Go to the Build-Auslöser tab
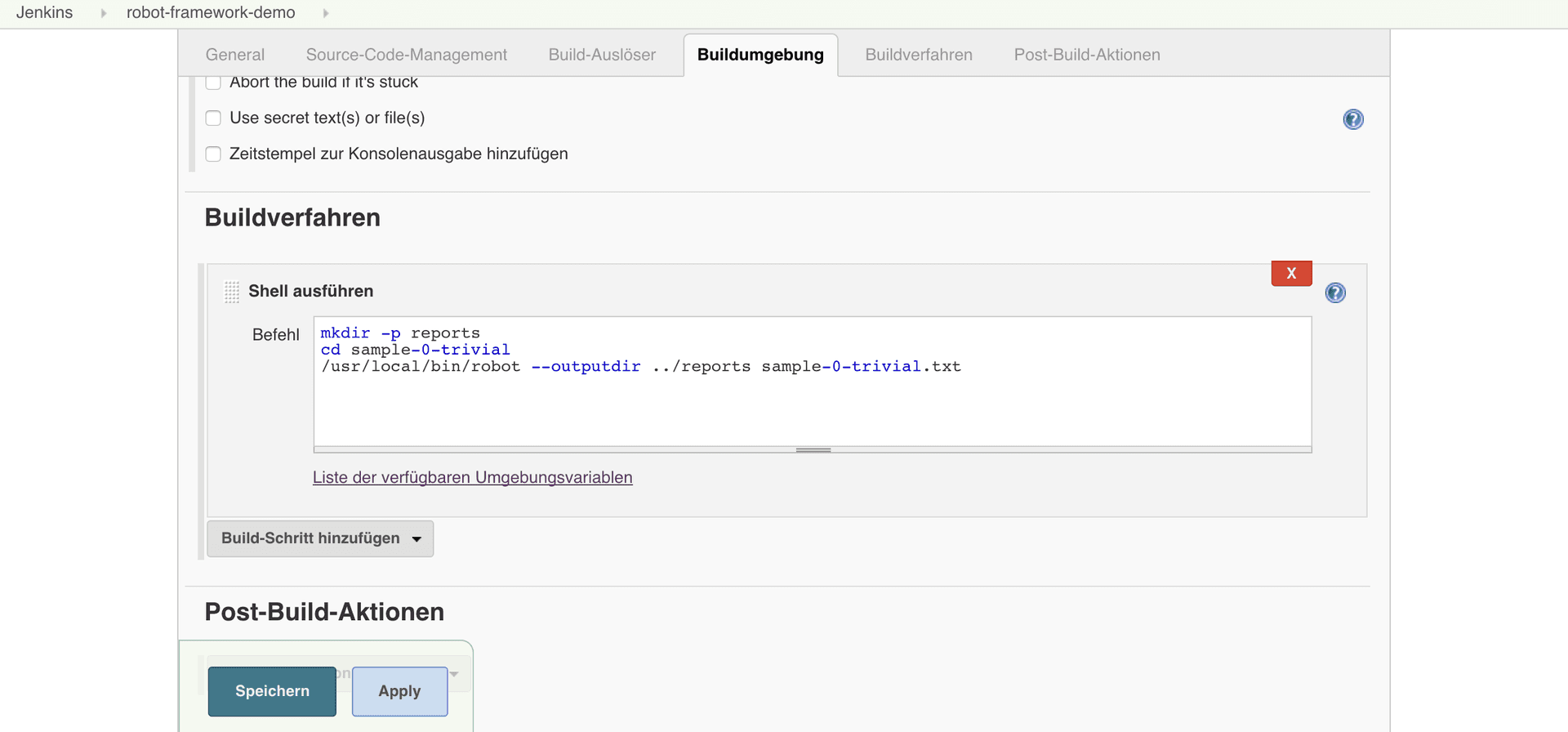The width and height of the screenshot is (1568, 732). [x=602, y=55]
